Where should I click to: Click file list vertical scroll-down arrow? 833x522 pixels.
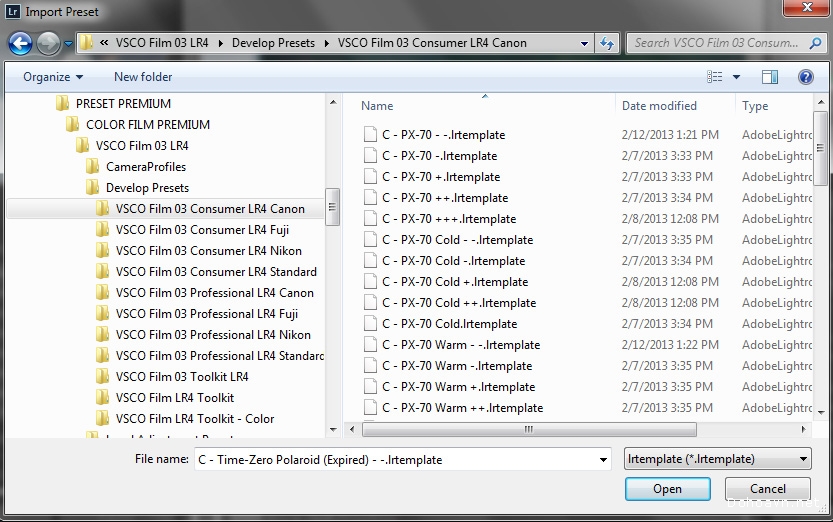coord(821,412)
